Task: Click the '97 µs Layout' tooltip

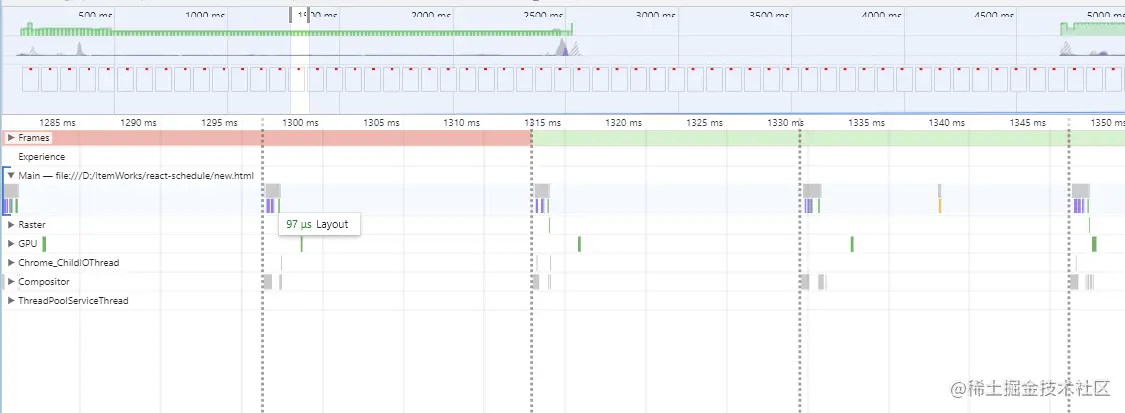Action: [319, 224]
